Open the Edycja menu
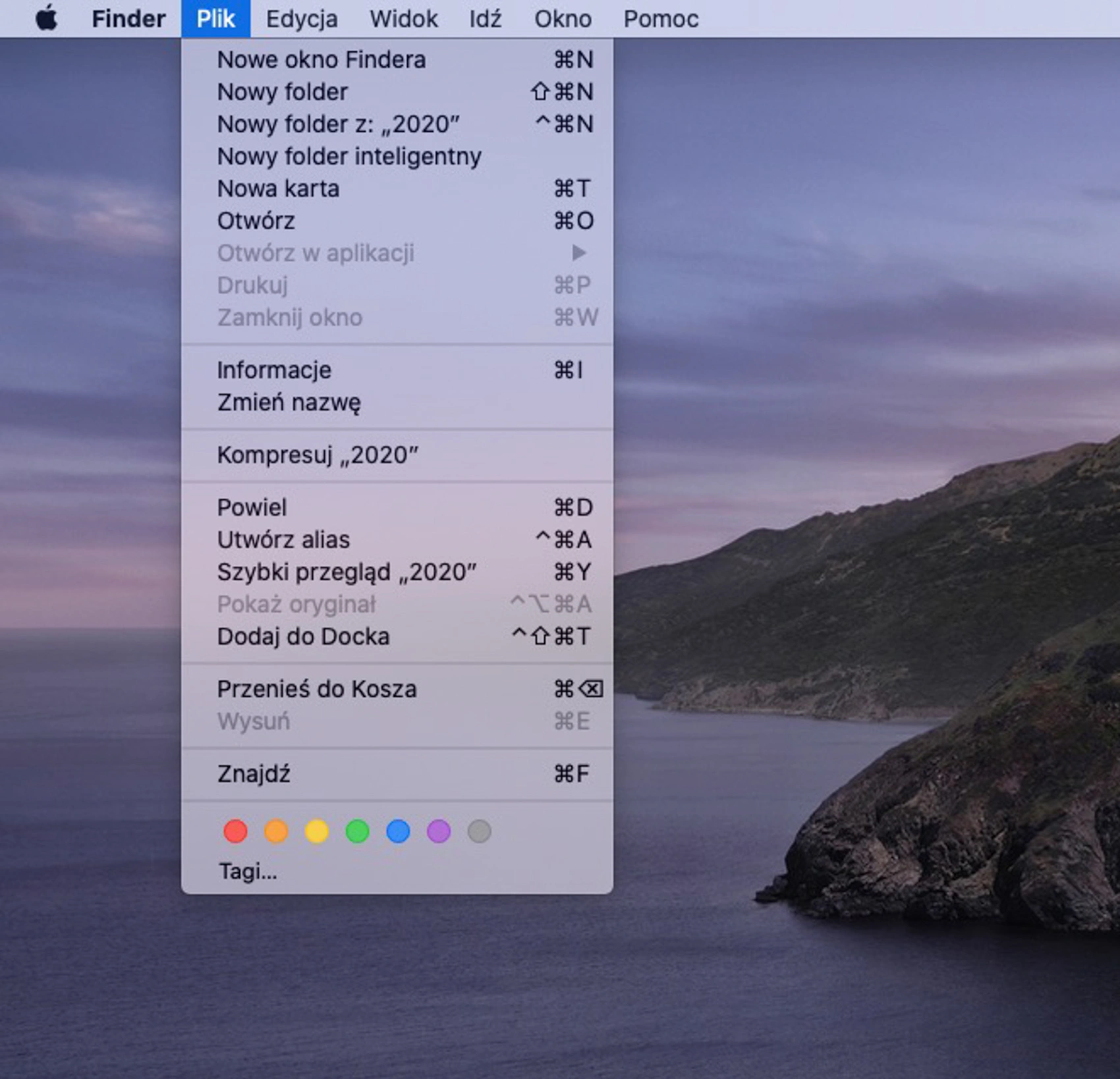This screenshot has width=1120, height=1079. click(302, 18)
